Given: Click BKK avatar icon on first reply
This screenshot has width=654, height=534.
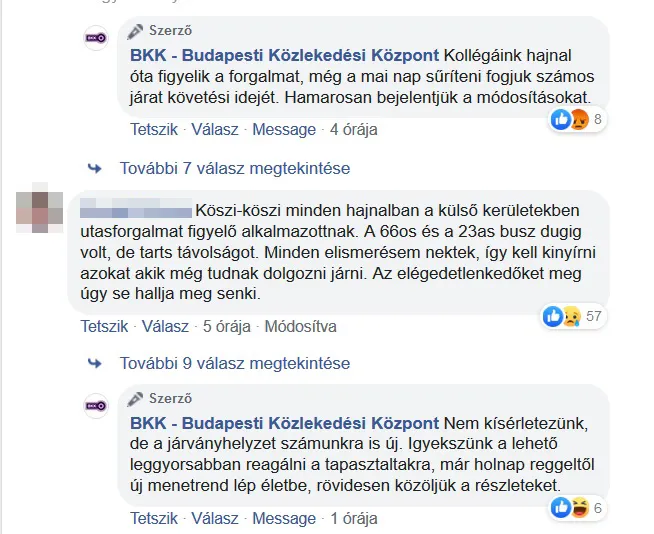Looking at the screenshot, I should point(96,38).
